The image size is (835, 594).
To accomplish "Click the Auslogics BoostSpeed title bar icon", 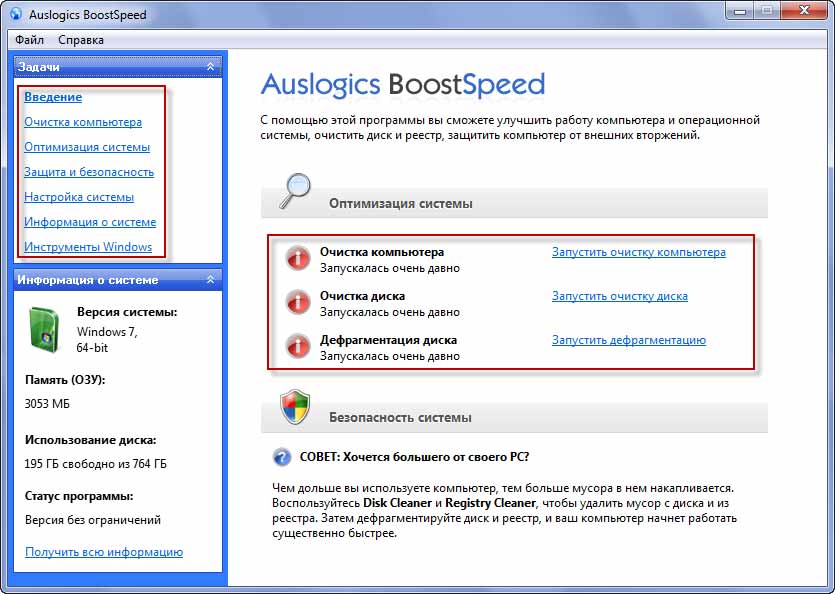I will 15,14.
